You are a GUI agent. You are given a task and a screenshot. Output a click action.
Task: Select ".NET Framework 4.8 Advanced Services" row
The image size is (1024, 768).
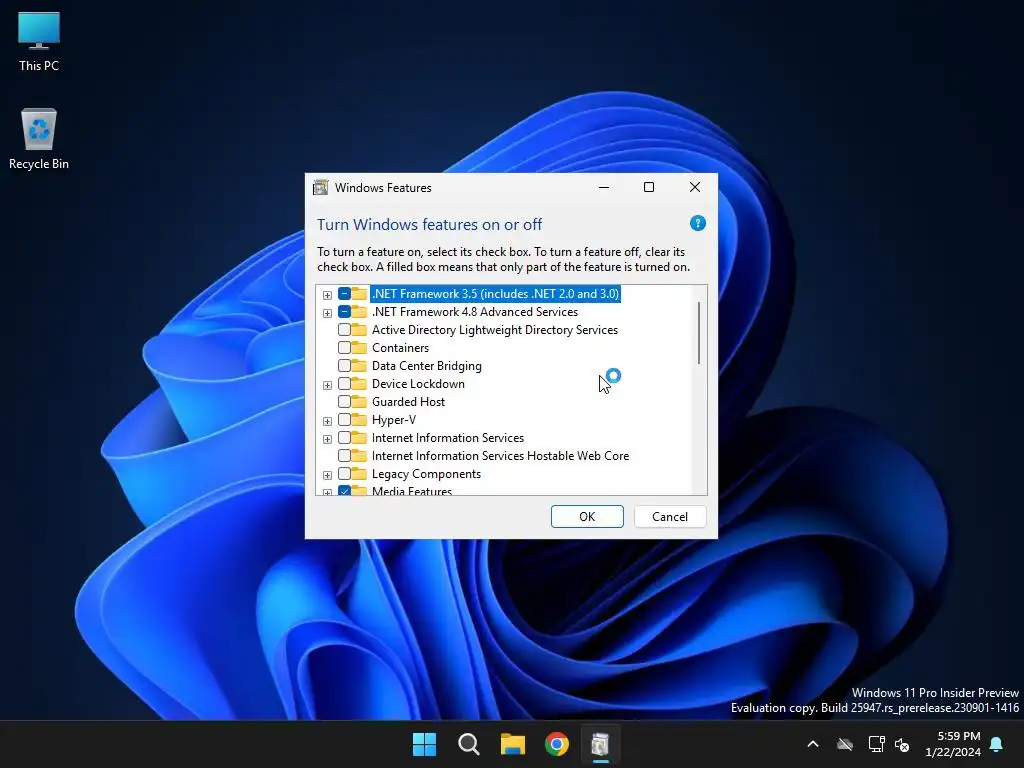[x=475, y=312]
